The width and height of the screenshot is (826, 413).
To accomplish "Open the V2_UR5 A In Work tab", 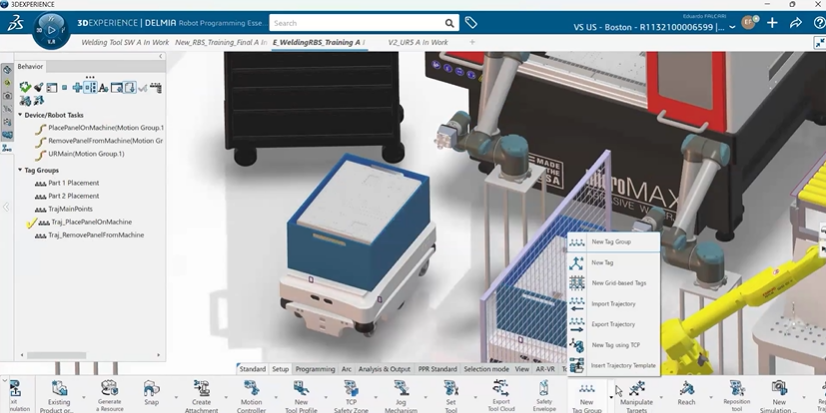I will (x=418, y=42).
